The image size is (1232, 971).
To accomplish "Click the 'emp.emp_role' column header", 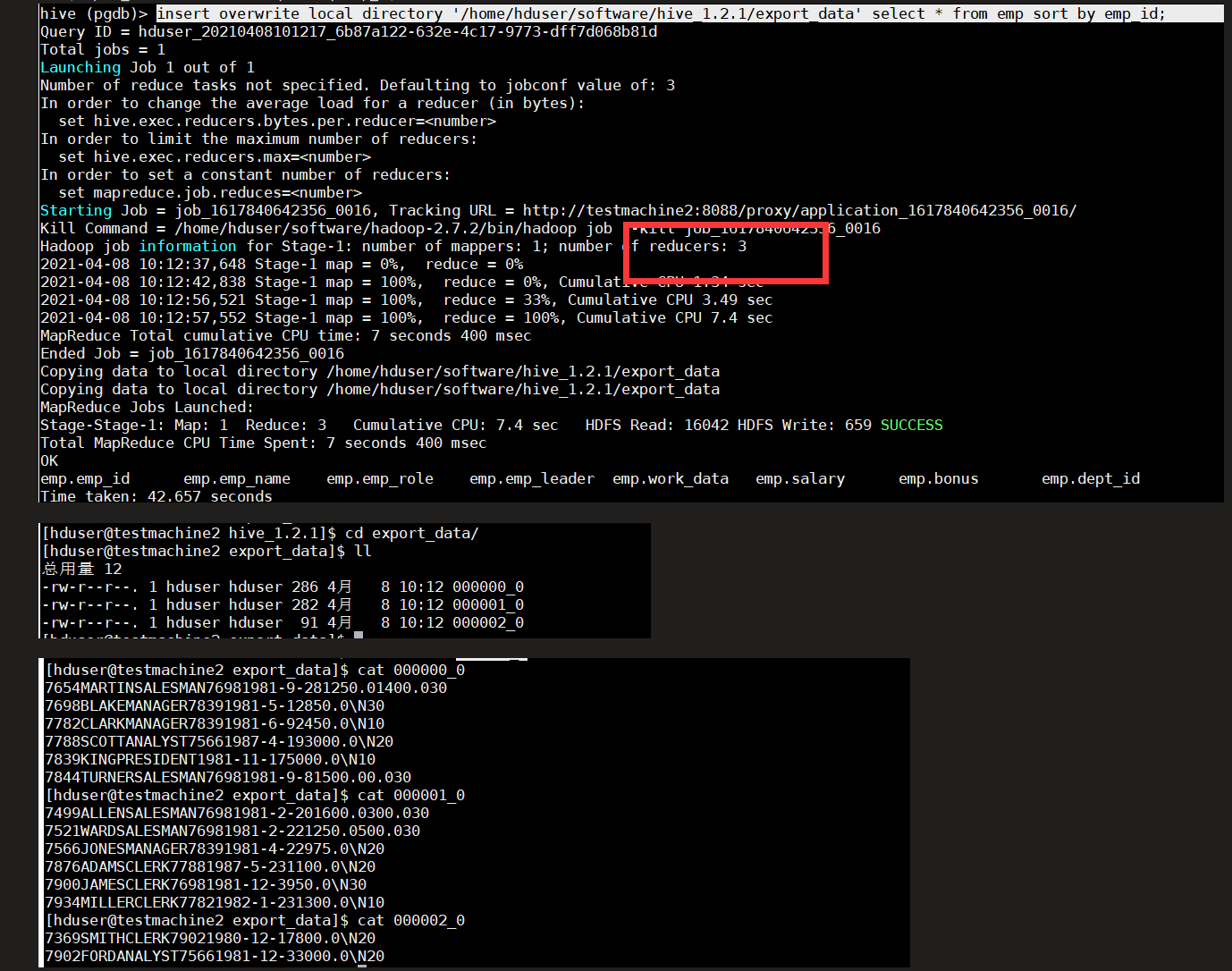I will 380,478.
